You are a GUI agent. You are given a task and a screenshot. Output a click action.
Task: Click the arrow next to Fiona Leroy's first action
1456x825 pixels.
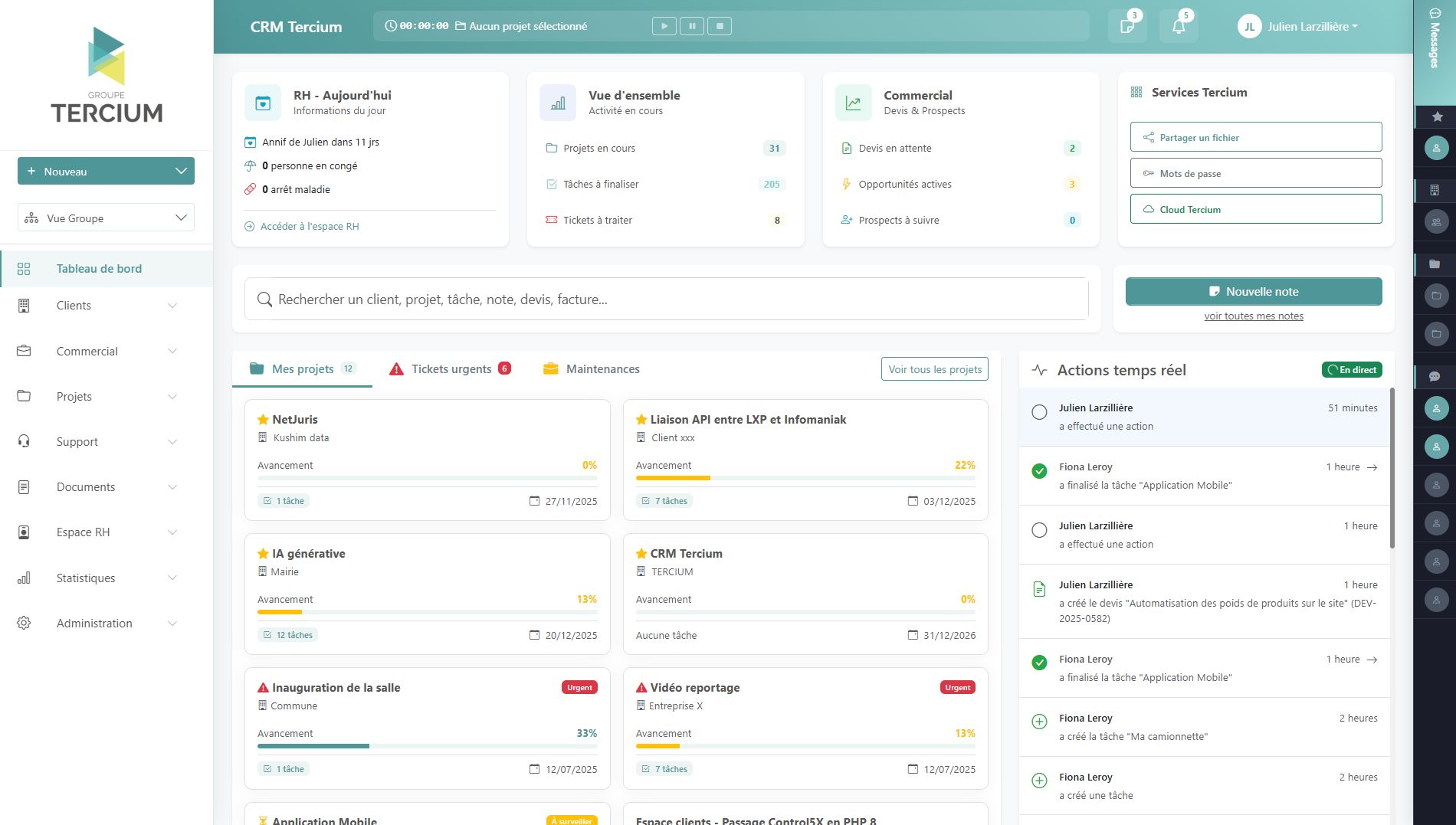click(x=1372, y=467)
